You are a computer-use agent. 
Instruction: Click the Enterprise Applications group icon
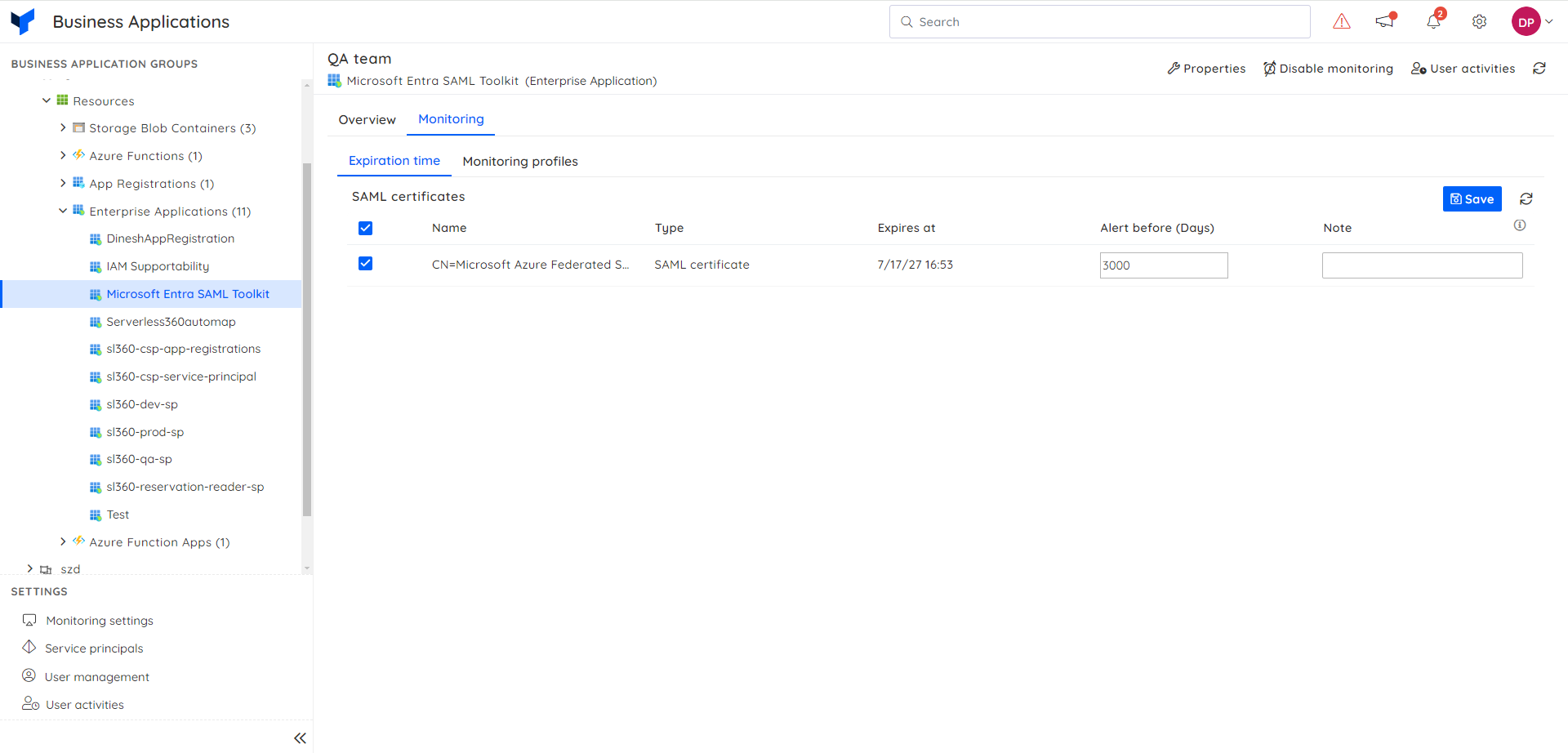78,210
